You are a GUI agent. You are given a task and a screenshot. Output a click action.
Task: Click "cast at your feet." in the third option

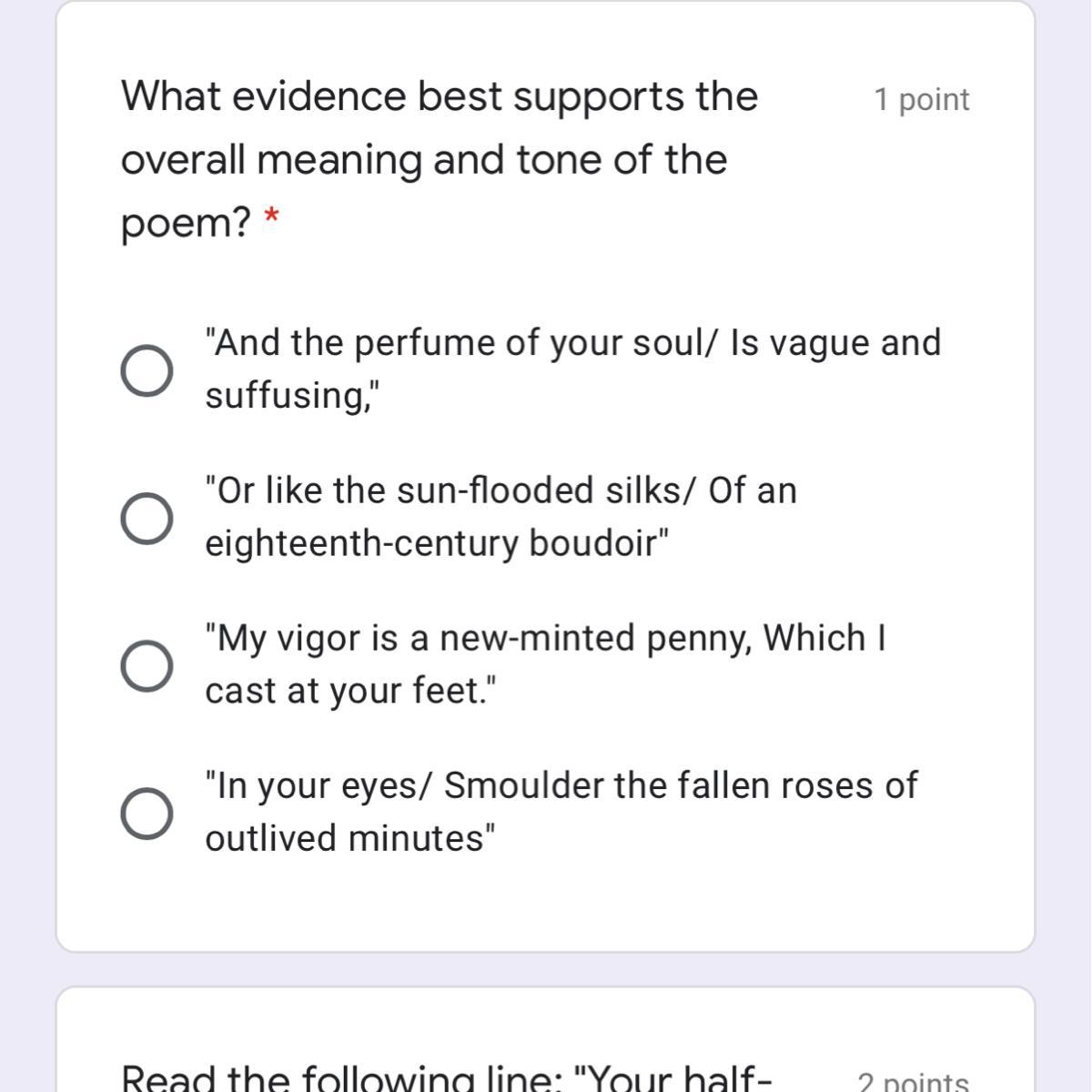351,692
